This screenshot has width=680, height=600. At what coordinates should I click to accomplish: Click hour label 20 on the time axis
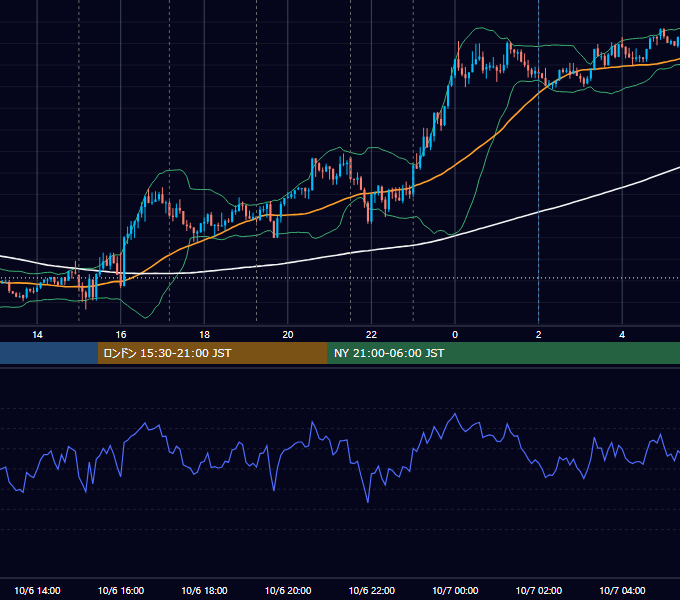(x=288, y=335)
